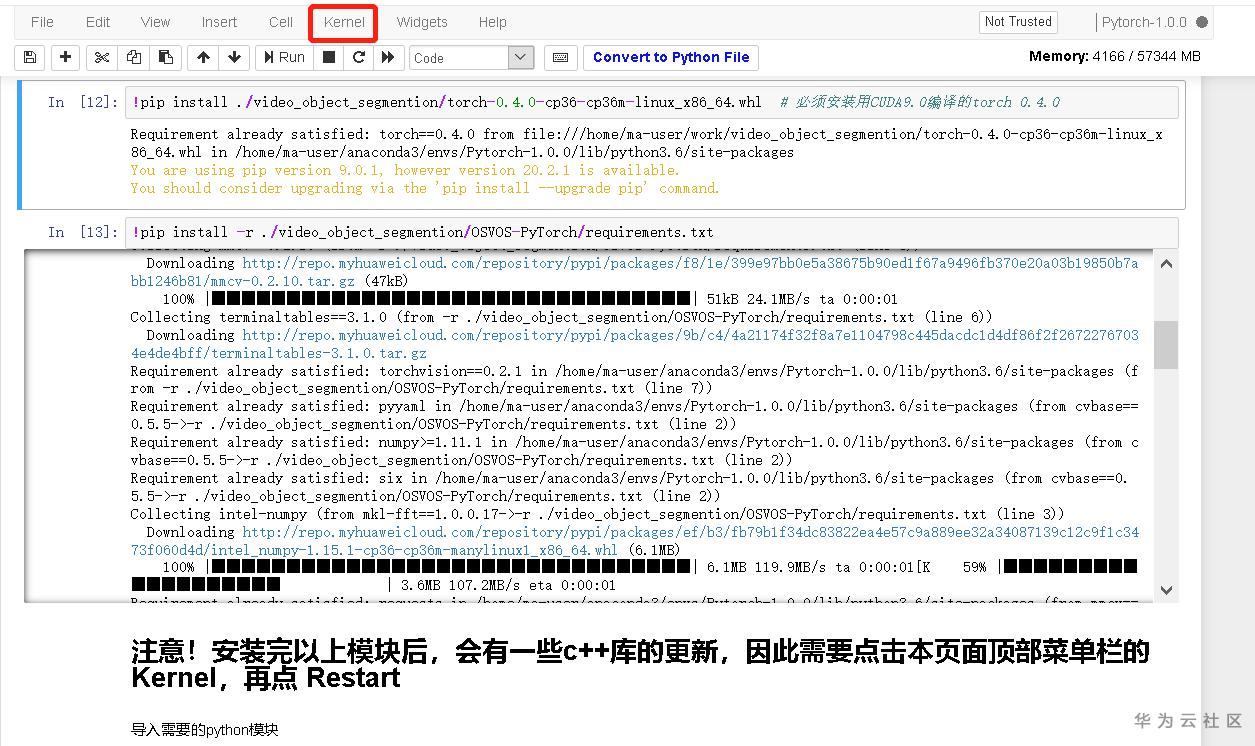This screenshot has height=746, width=1255.
Task: Open the Cell menu
Action: tap(281, 22)
